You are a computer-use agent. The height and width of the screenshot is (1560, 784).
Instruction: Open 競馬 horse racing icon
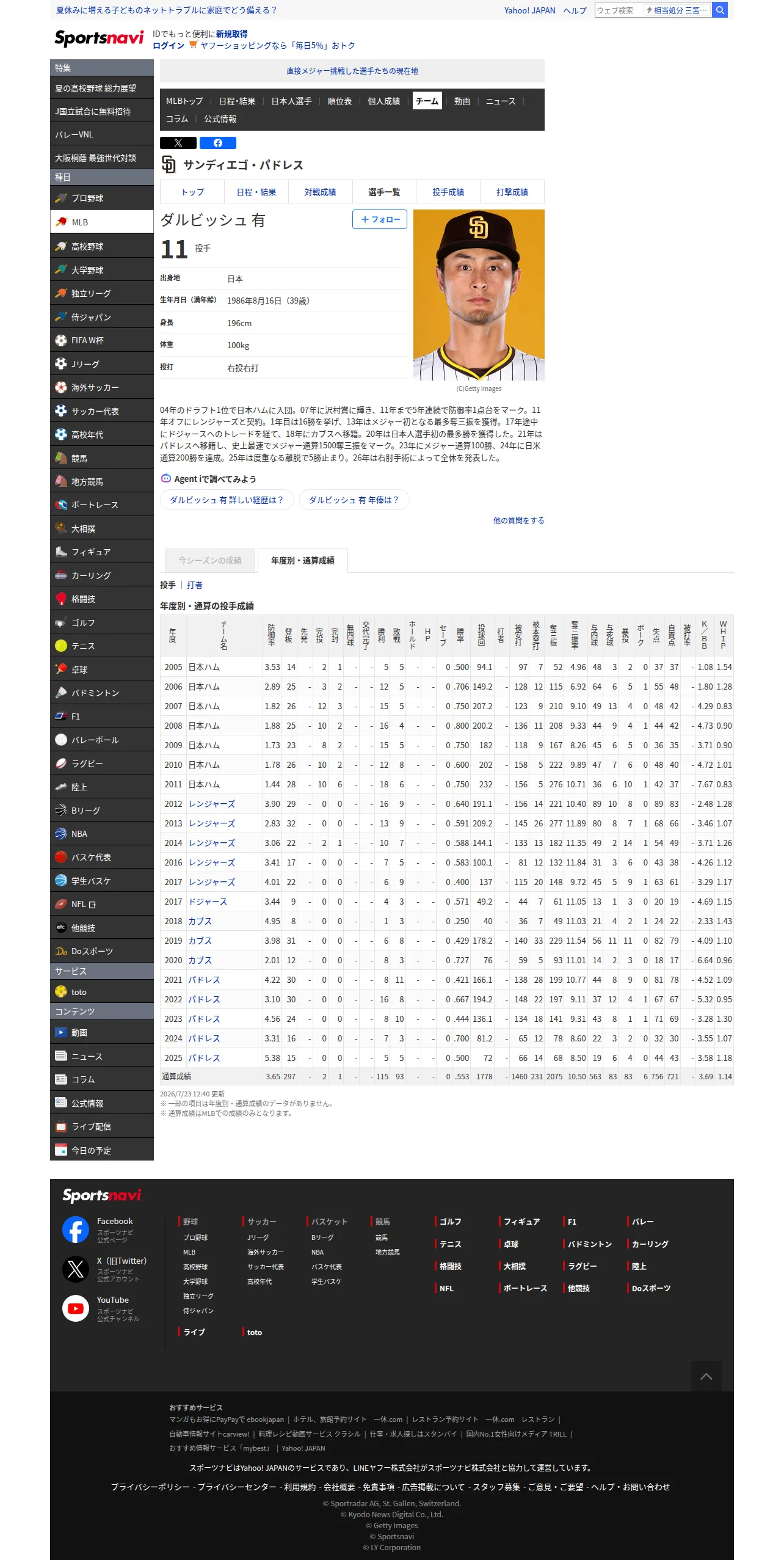click(x=61, y=457)
